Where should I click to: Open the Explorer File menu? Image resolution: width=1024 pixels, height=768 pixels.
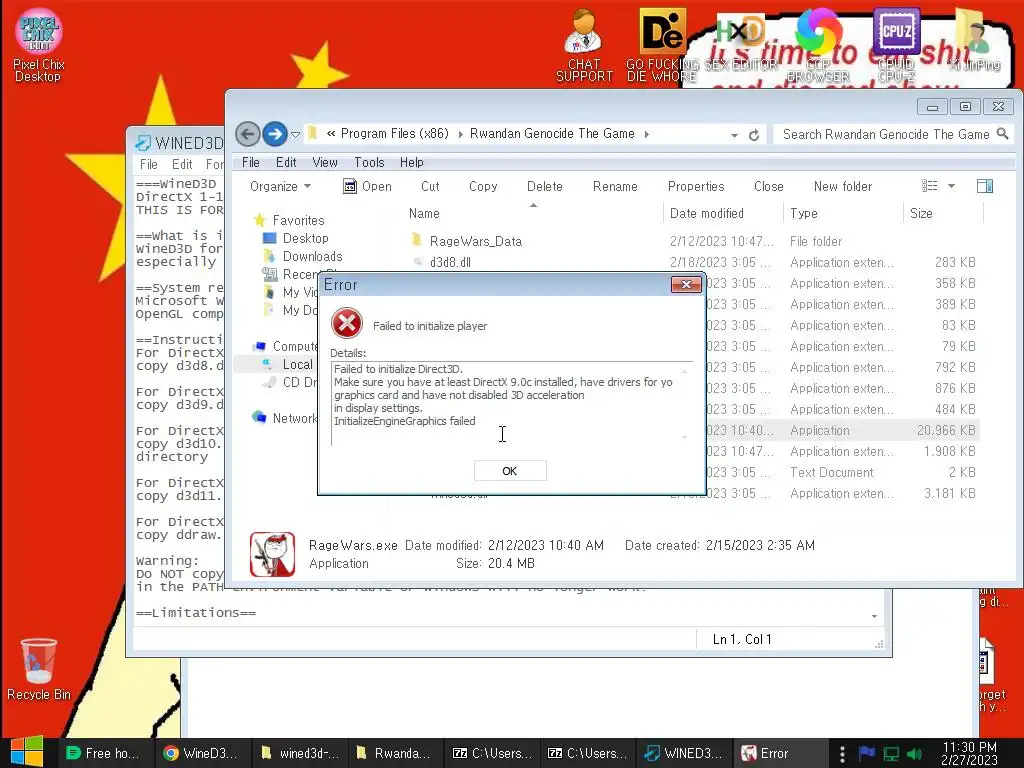[x=251, y=163]
